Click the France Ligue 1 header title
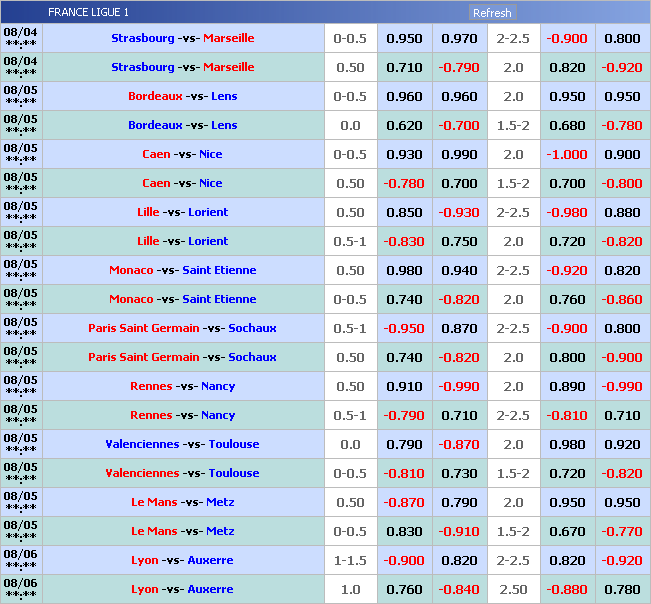The height and width of the screenshot is (604, 651). point(88,13)
